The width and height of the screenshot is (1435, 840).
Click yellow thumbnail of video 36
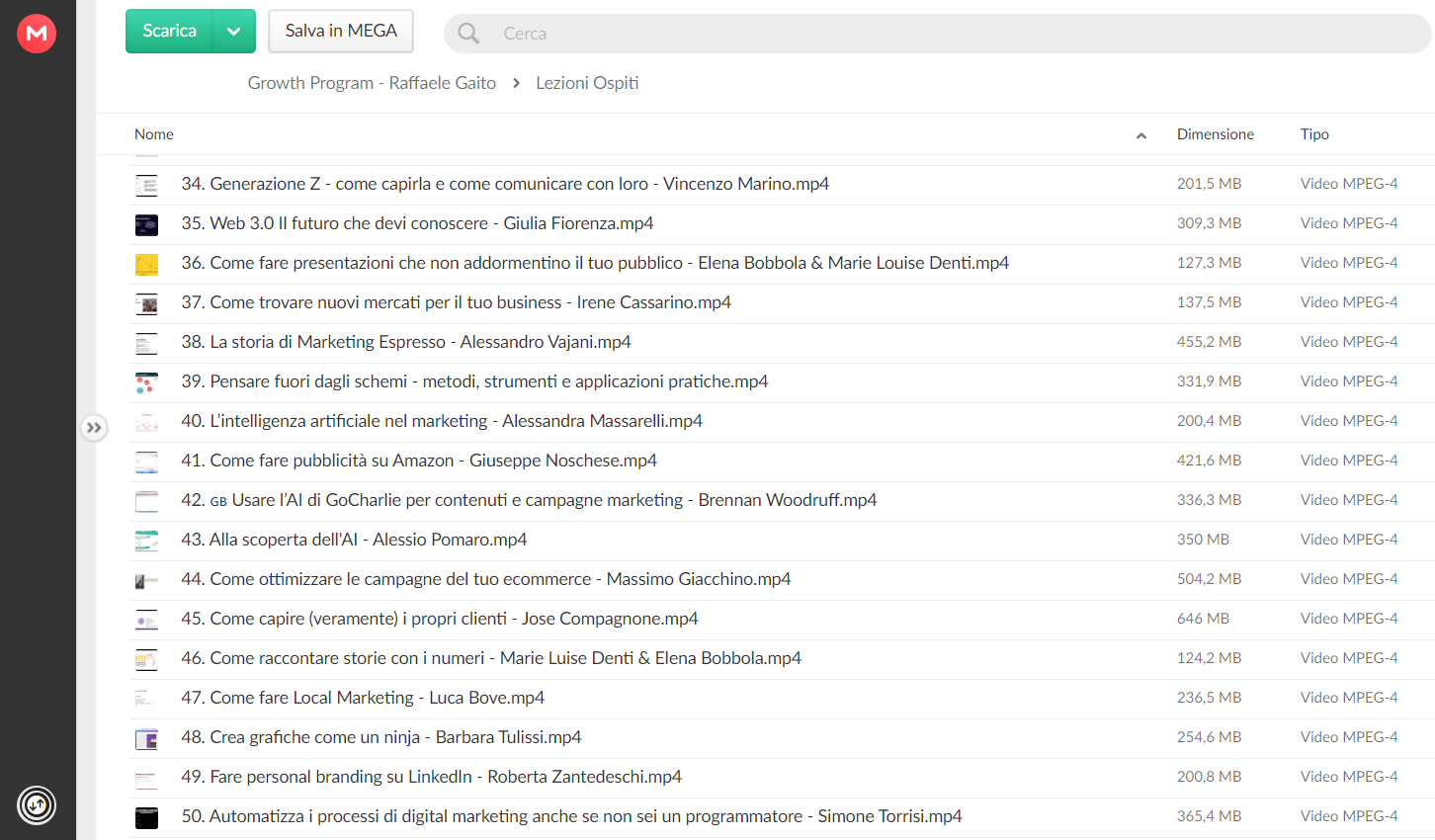146,264
